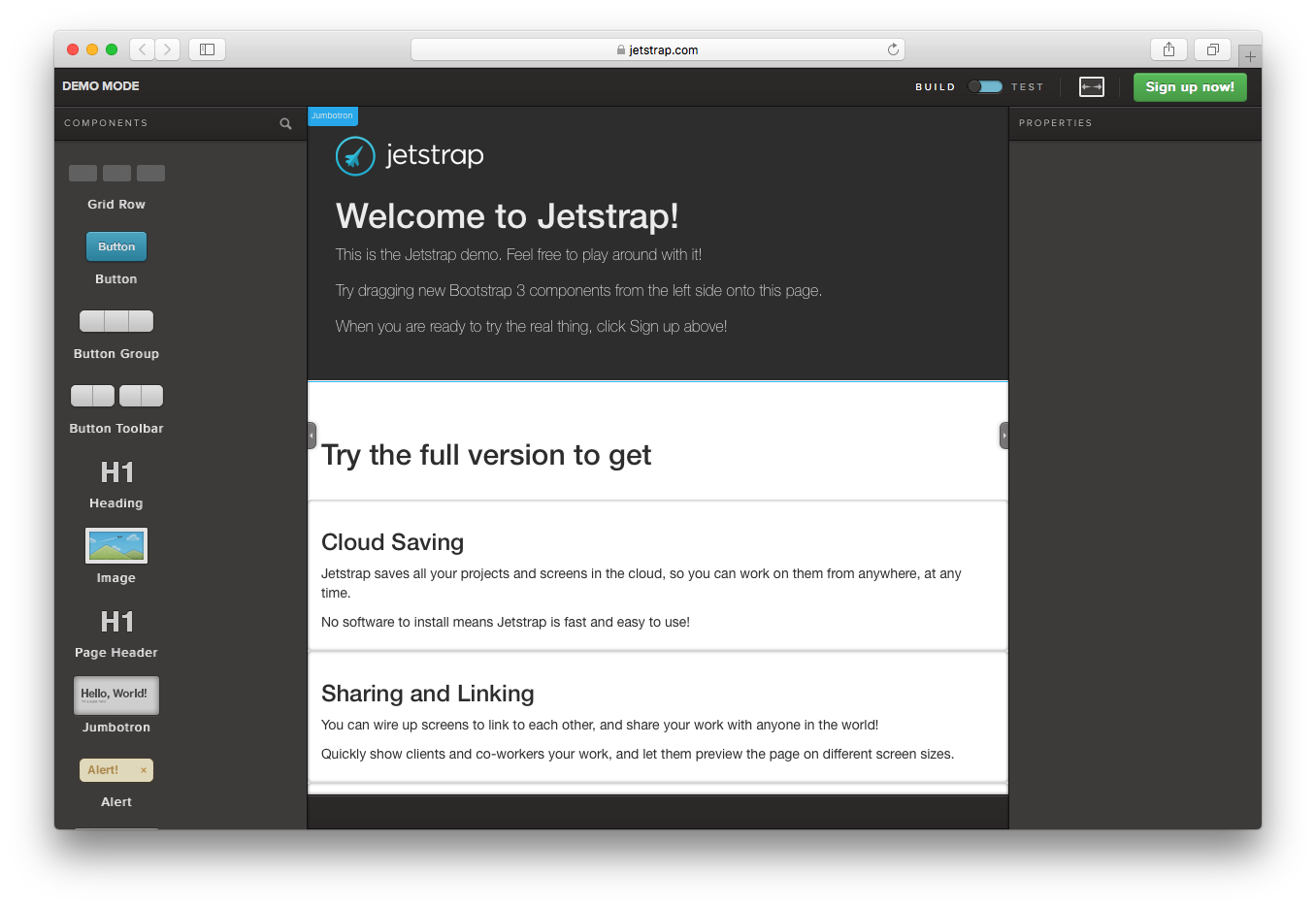
Task: Click the H1 Heading component icon
Action: [x=116, y=472]
